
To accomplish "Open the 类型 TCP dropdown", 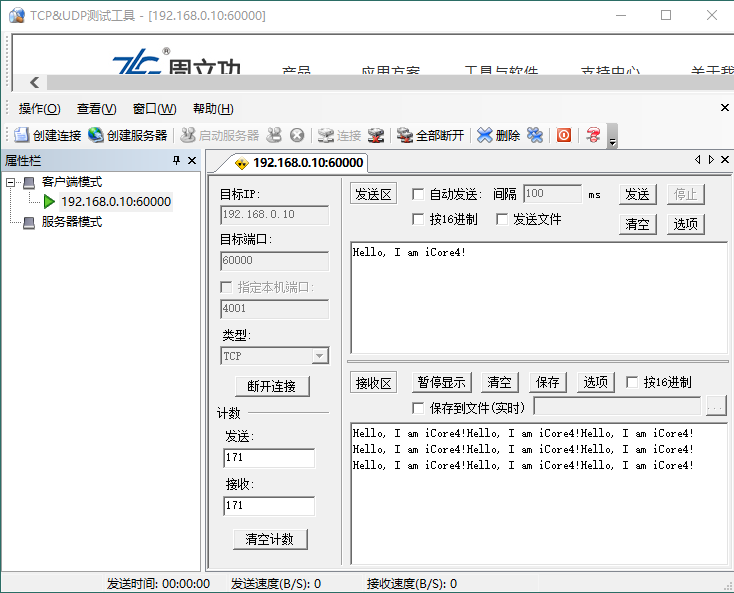I will [319, 356].
